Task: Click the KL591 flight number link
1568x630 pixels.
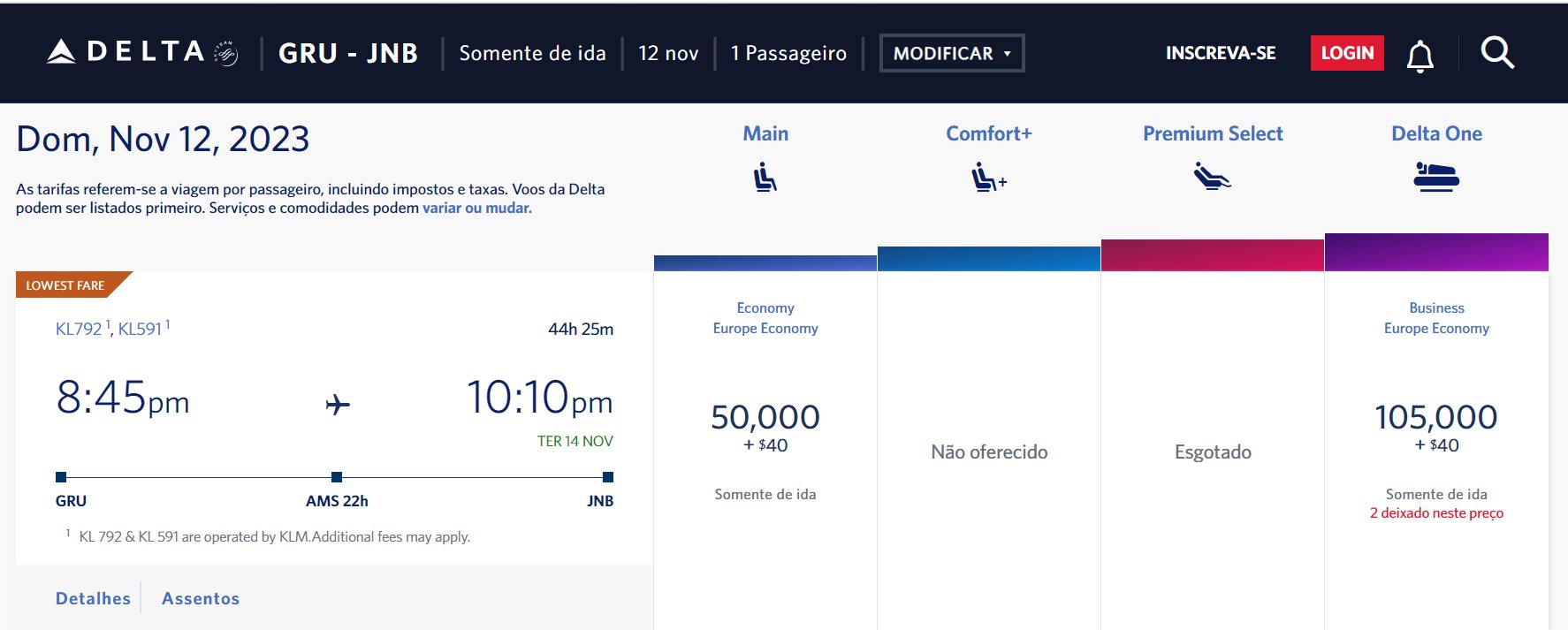Action: pos(141,329)
